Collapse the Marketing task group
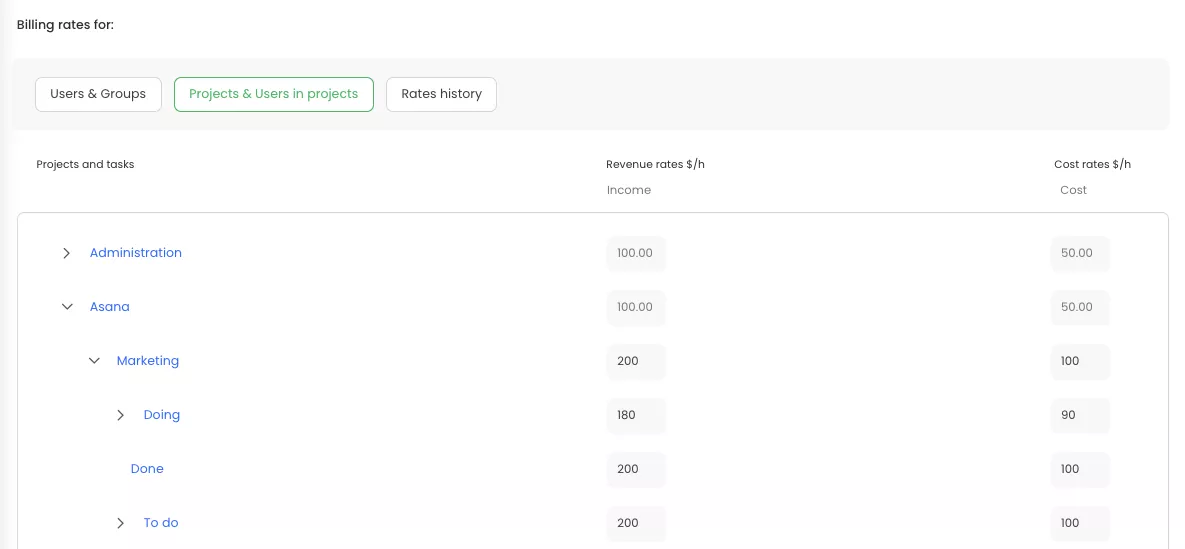 (94, 361)
